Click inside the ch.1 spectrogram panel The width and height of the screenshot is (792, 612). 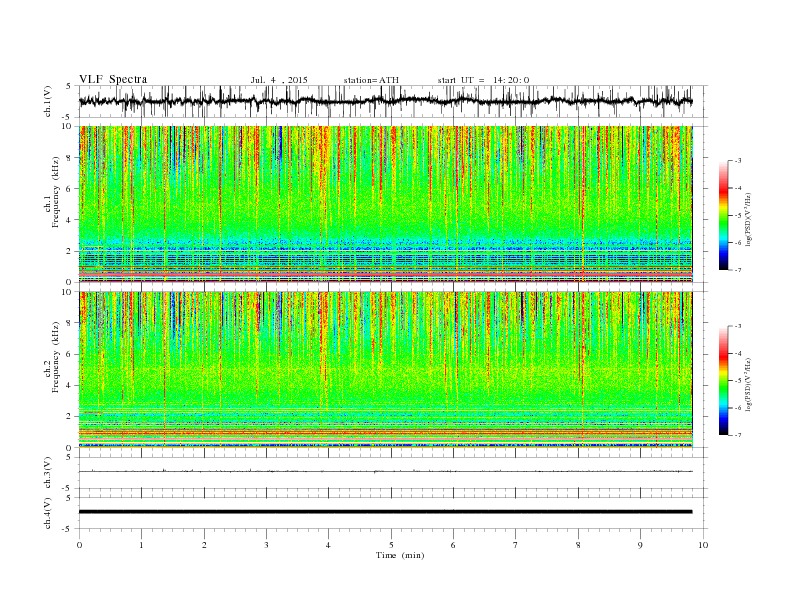point(385,204)
